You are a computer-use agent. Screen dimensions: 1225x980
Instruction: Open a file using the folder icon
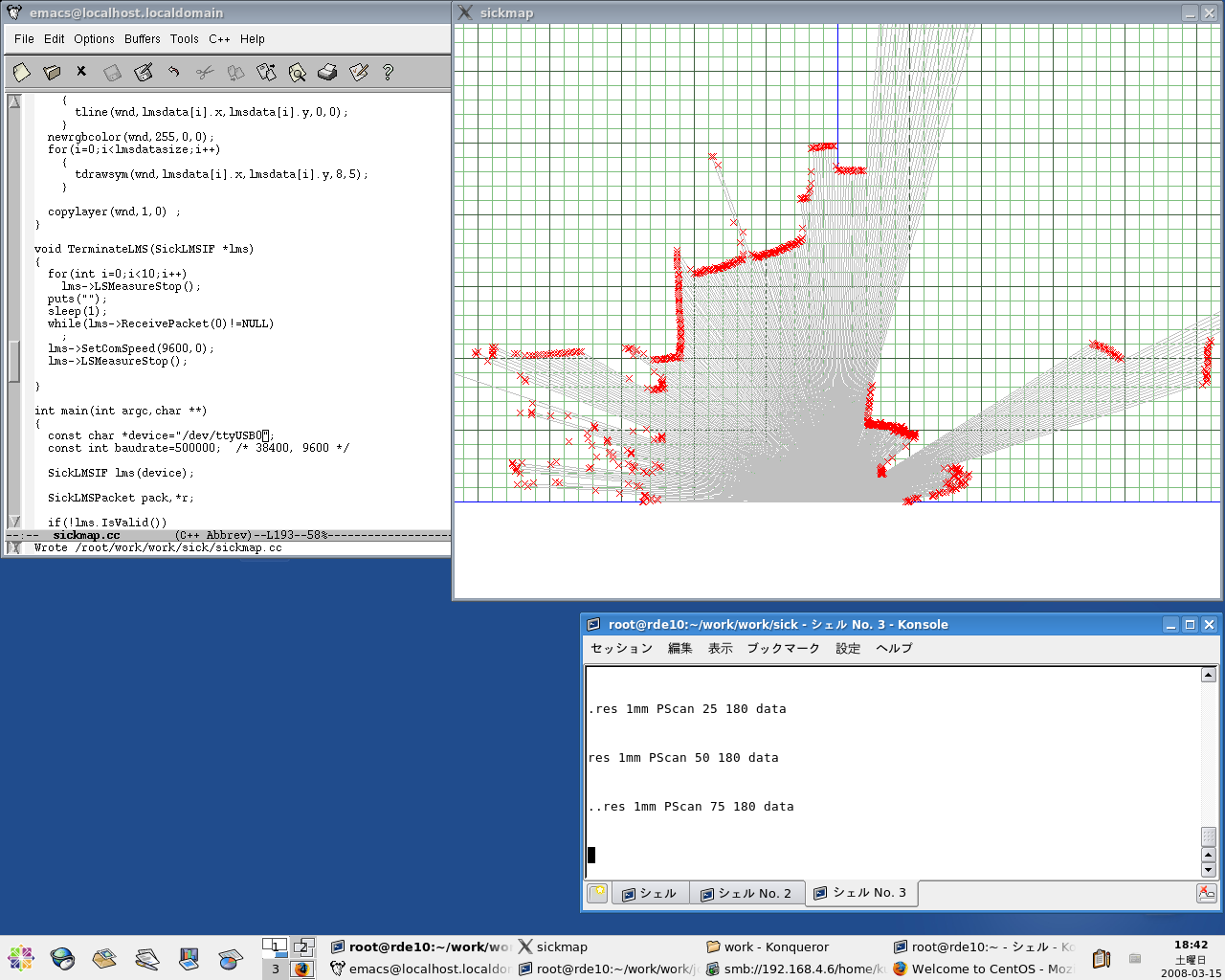pyautogui.click(x=53, y=72)
